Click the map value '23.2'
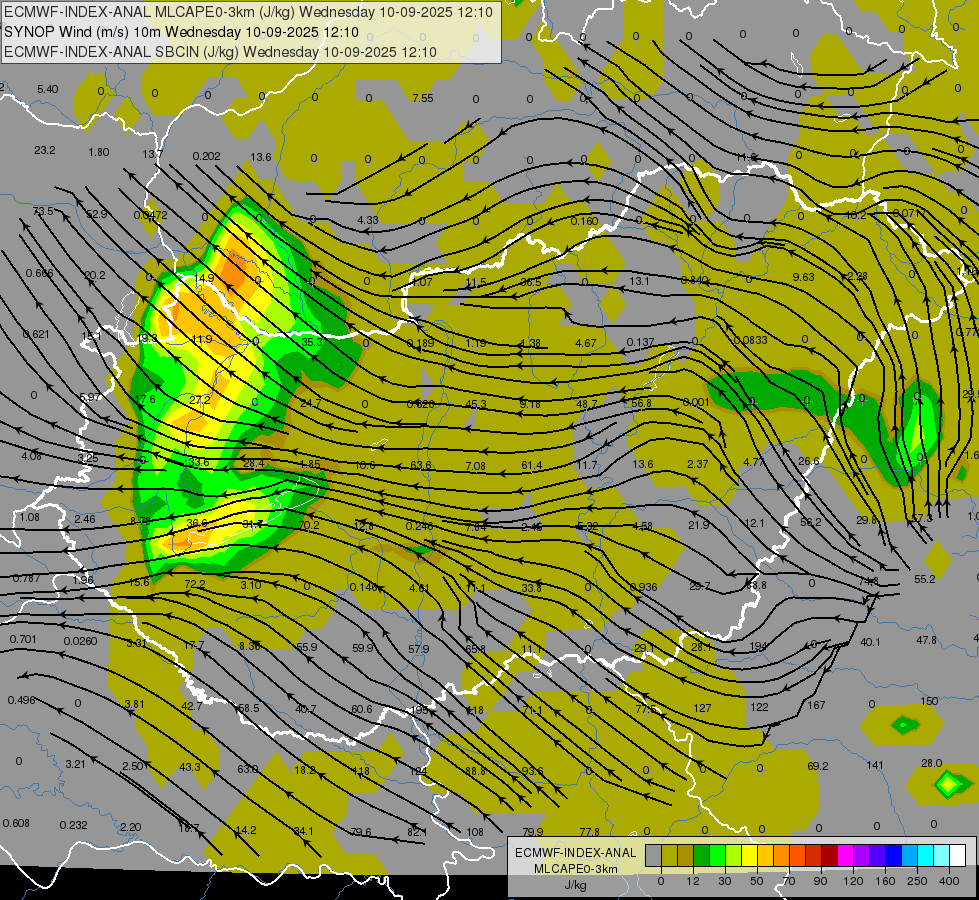 coord(45,151)
